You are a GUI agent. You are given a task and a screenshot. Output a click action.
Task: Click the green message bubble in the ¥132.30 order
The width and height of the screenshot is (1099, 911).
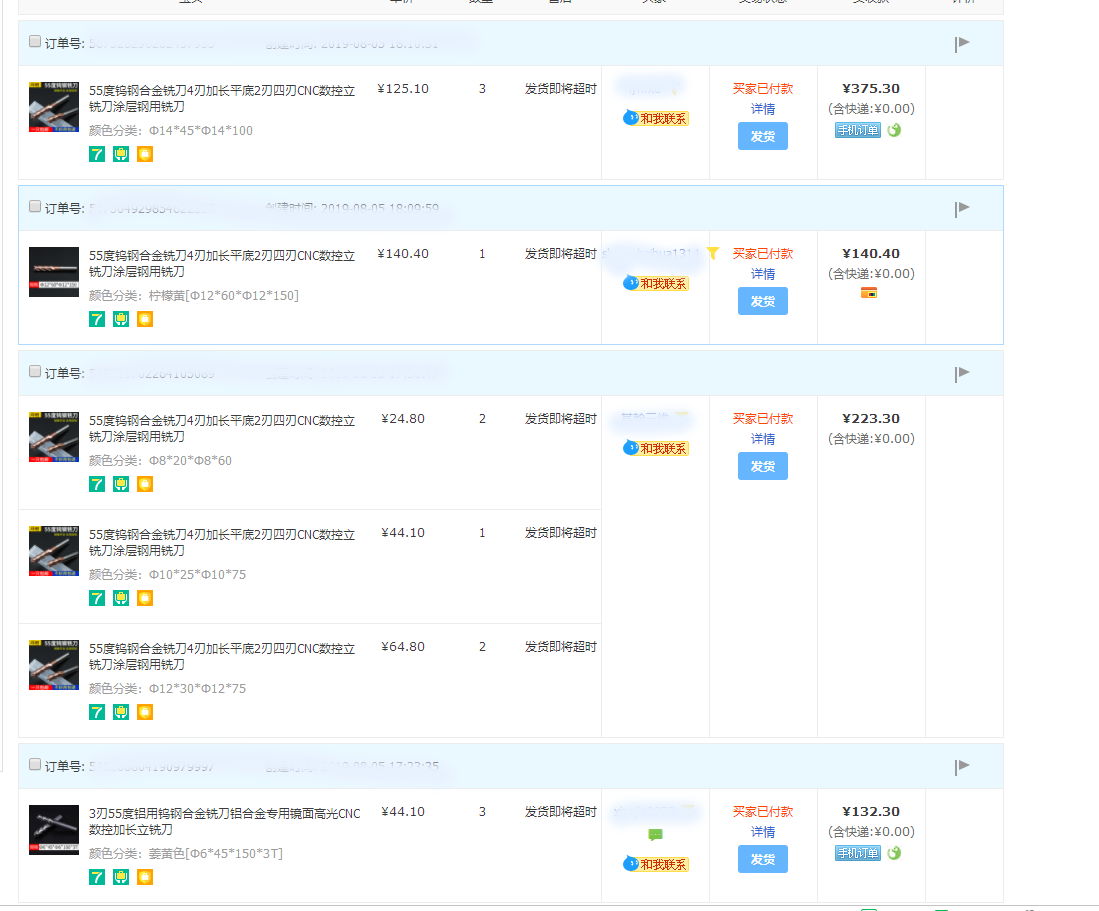click(x=655, y=835)
